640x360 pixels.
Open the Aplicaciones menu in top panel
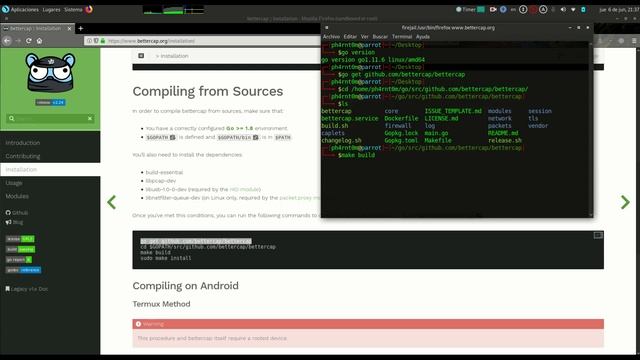click(20, 9)
